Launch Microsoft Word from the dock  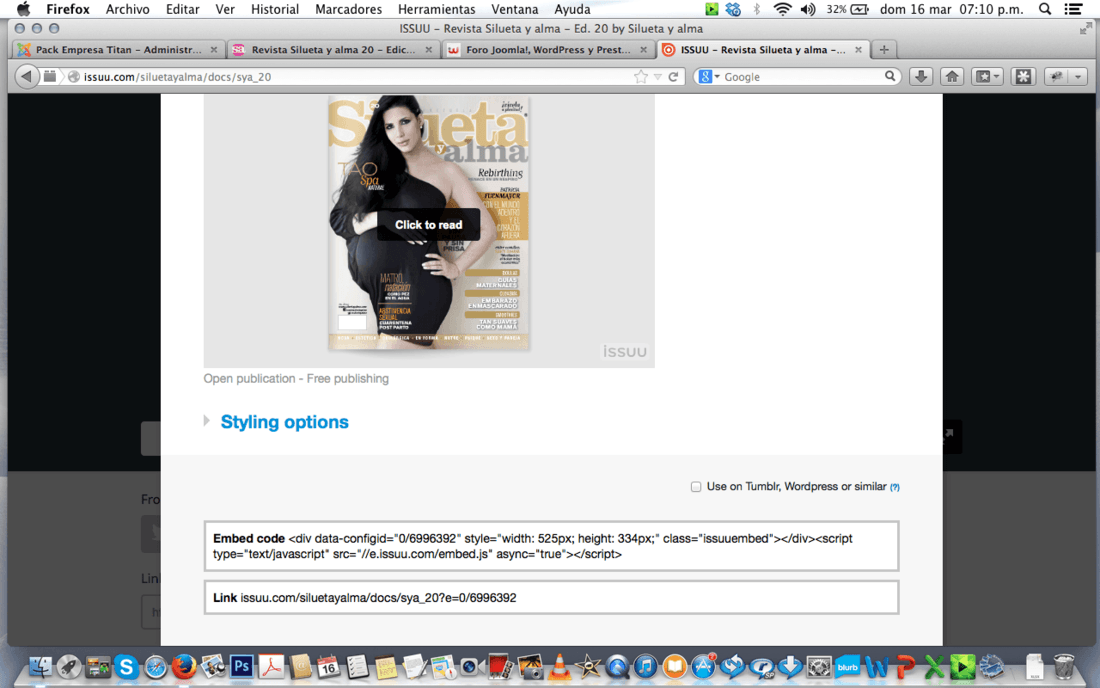[x=876, y=666]
